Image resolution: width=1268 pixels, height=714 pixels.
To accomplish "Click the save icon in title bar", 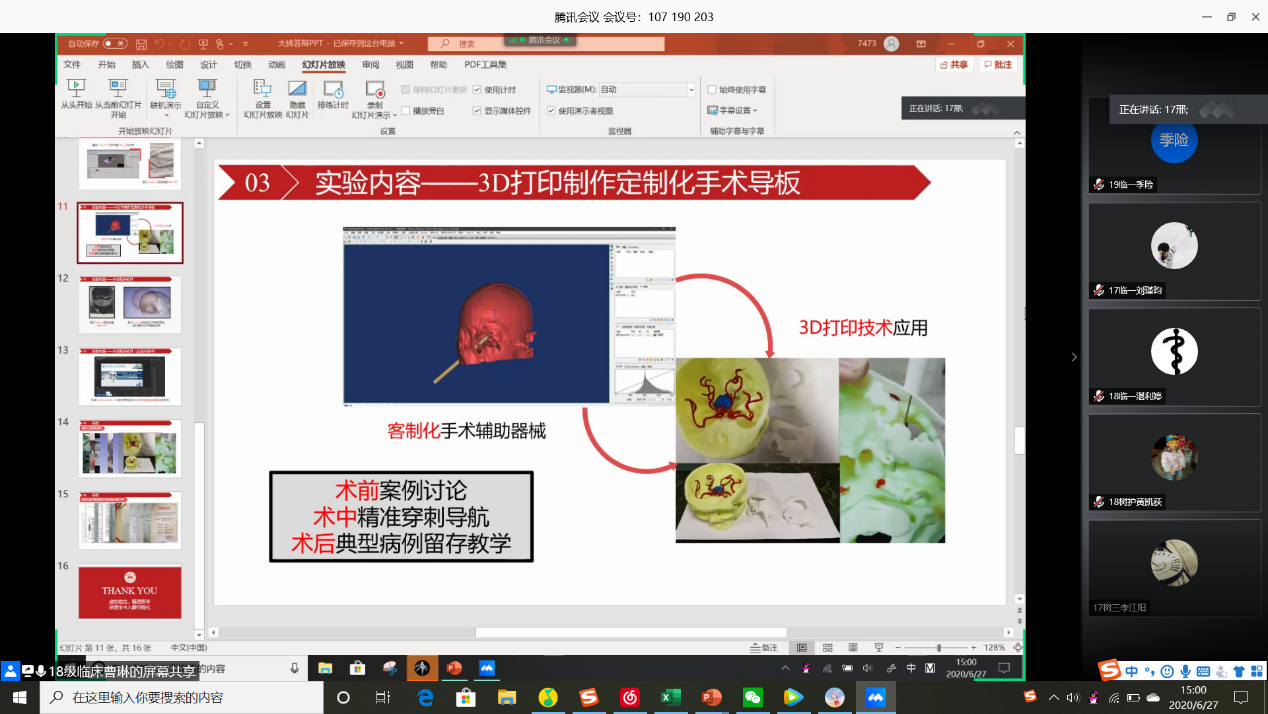I will pyautogui.click(x=141, y=44).
